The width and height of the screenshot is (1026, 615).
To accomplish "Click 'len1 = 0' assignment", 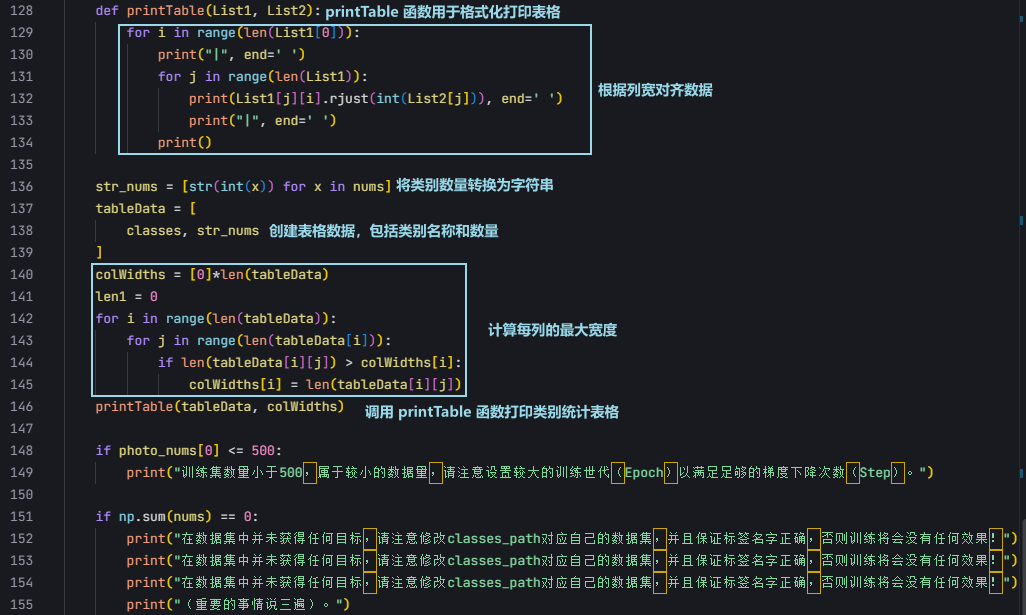I will pyautogui.click(x=126, y=296).
